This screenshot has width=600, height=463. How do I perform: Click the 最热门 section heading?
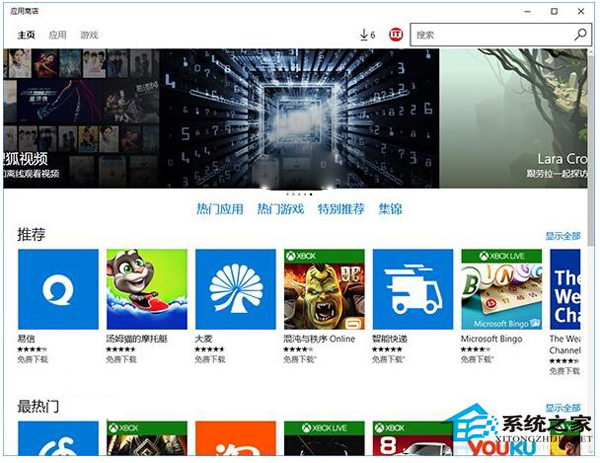tap(38, 406)
